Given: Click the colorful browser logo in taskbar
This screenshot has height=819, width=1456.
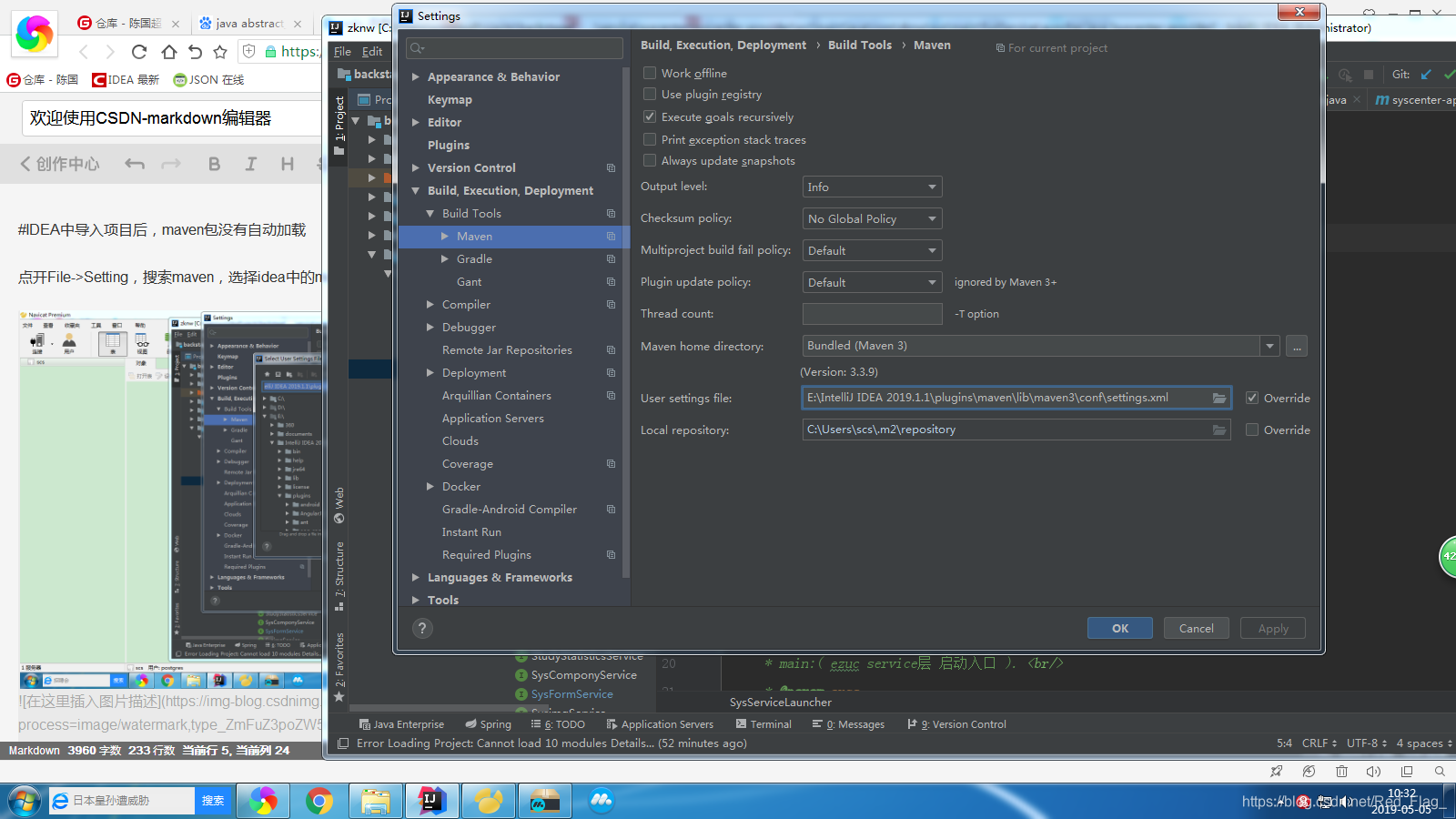Looking at the screenshot, I should tap(263, 801).
